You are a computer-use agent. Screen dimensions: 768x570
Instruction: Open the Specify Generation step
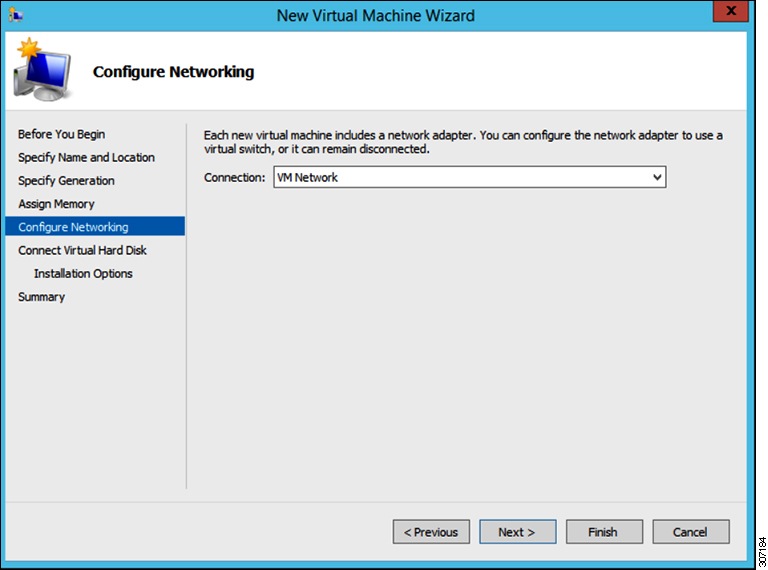(x=66, y=180)
